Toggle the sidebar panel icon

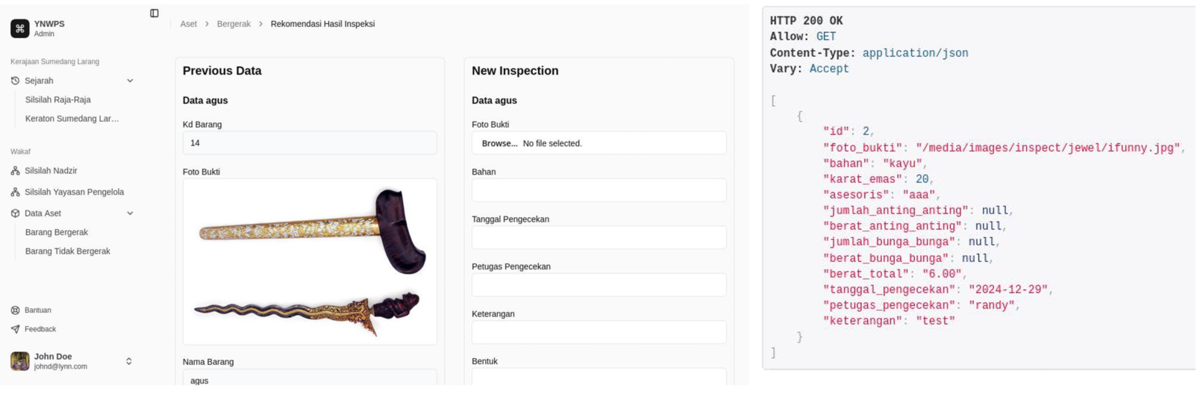click(154, 13)
